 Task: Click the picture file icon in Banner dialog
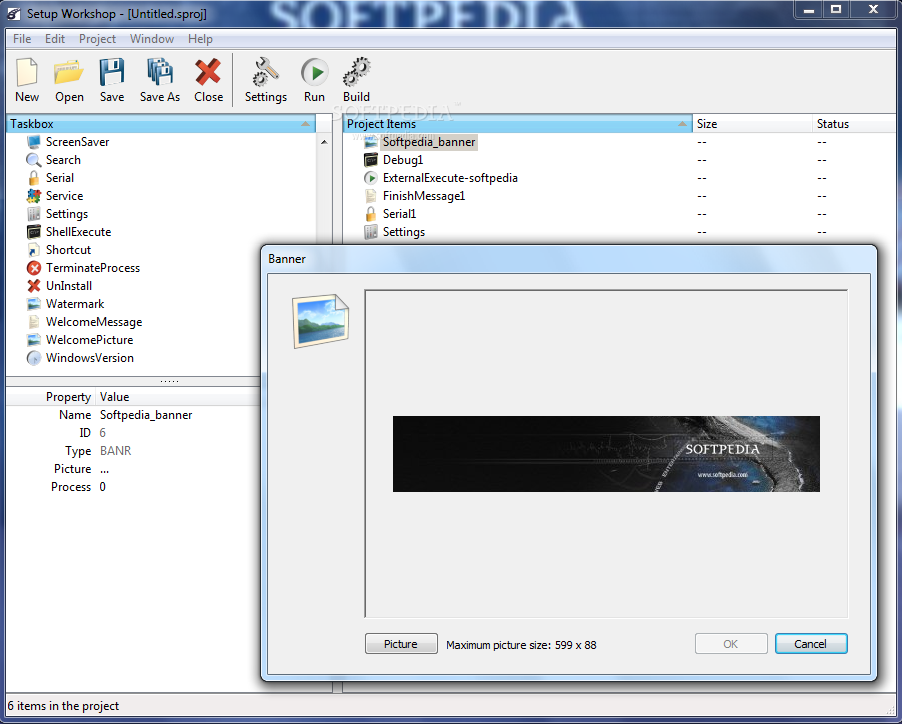click(x=321, y=321)
